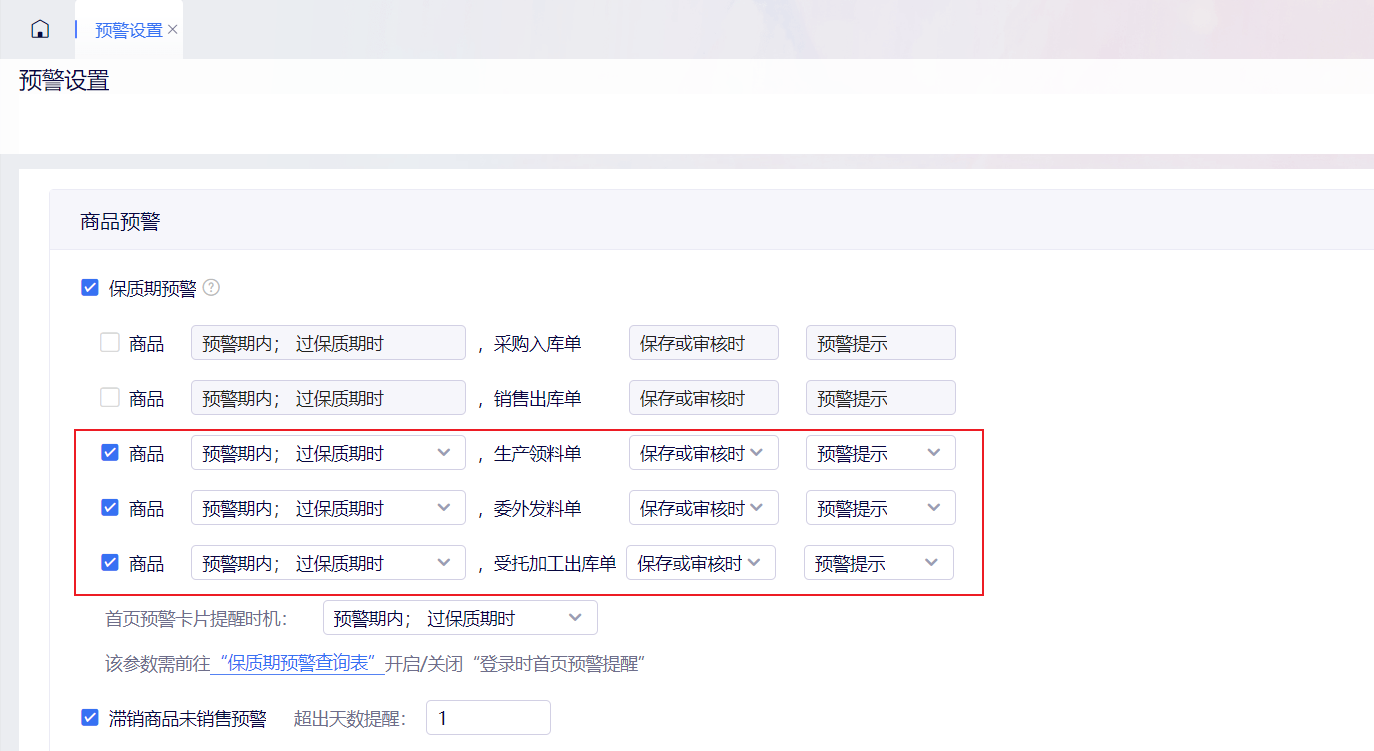Viewport: 1374px width, 751px height.
Task: Click the 首页预警卡片提醒时机 label
Action: pos(196,619)
